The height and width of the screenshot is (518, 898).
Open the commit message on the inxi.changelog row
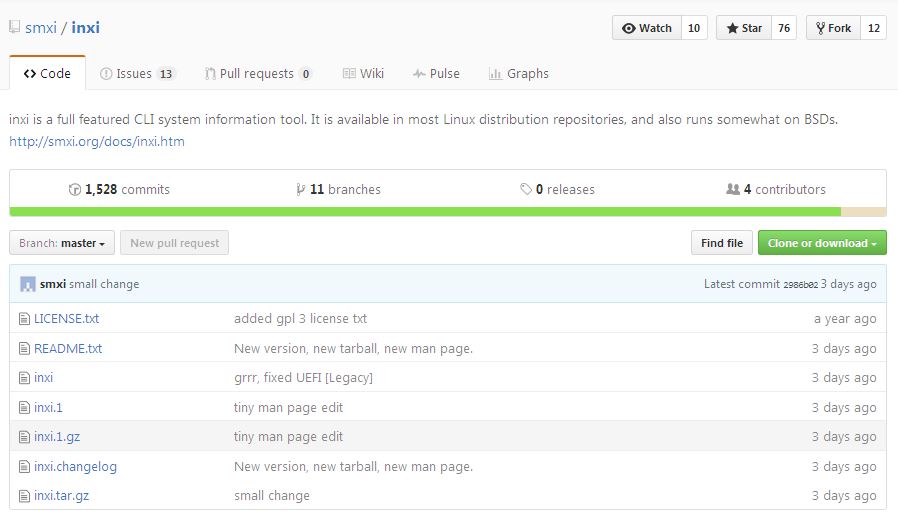coord(353,466)
